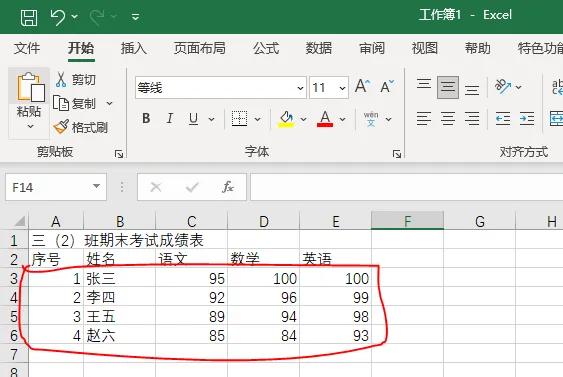Decrease indent
Image resolution: width=563 pixels, height=377 pixels.
pyautogui.click(x=503, y=118)
